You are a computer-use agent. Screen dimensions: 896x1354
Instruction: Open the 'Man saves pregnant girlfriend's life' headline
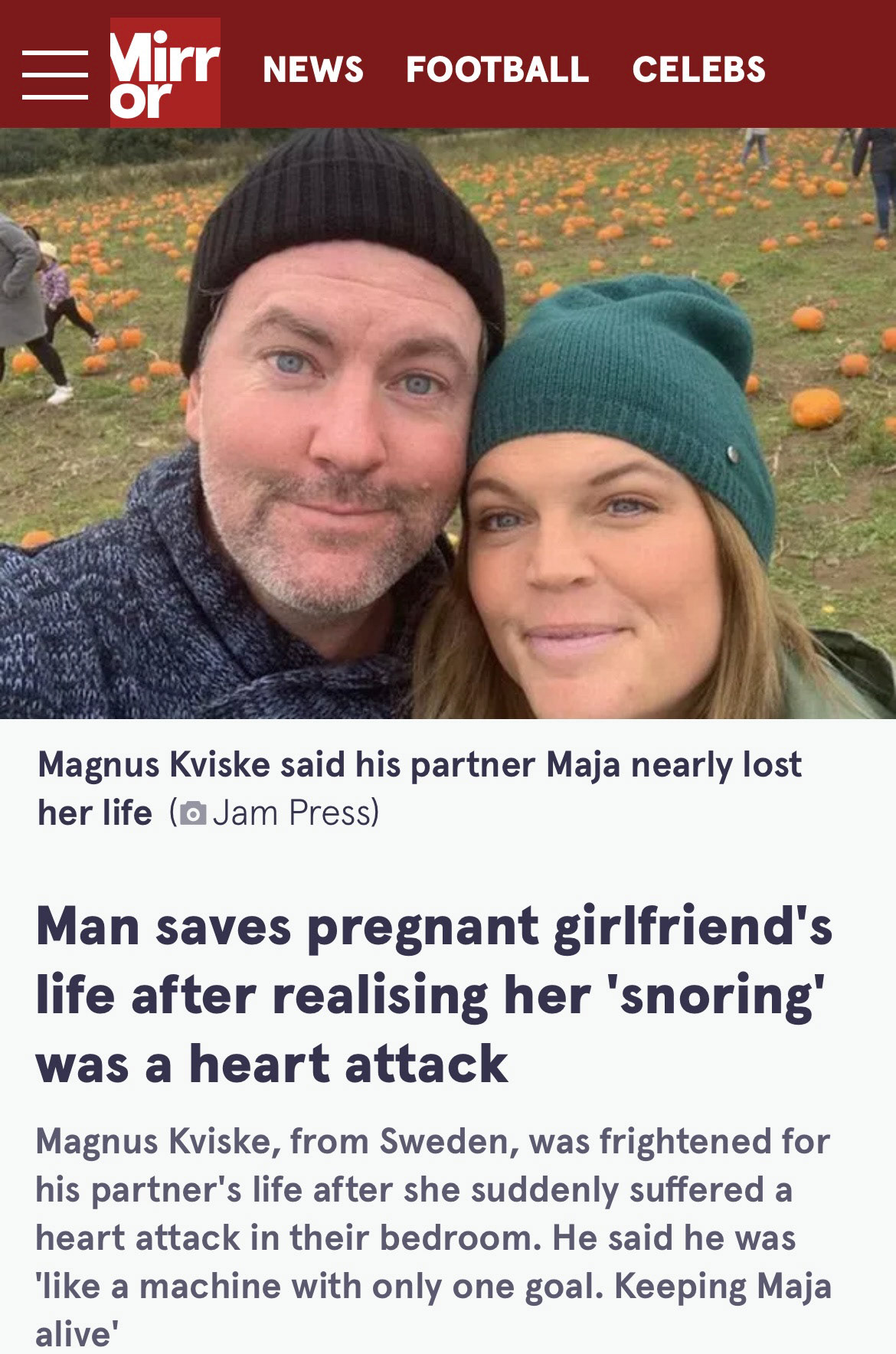[433, 996]
